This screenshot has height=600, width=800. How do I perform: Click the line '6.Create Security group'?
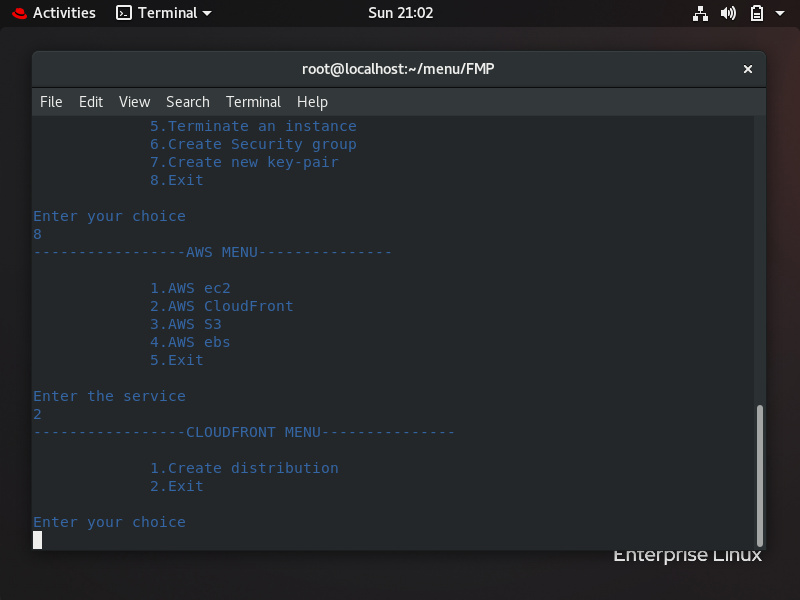point(253,144)
